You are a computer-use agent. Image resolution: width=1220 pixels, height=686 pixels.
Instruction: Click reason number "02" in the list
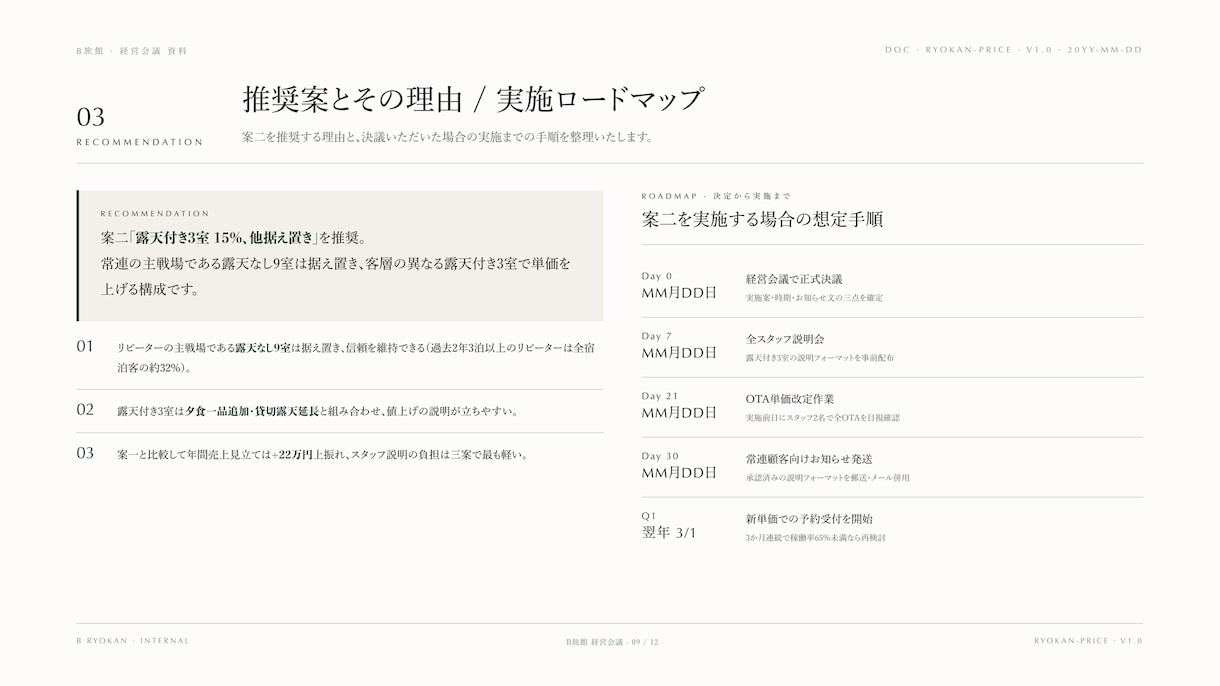tap(85, 409)
